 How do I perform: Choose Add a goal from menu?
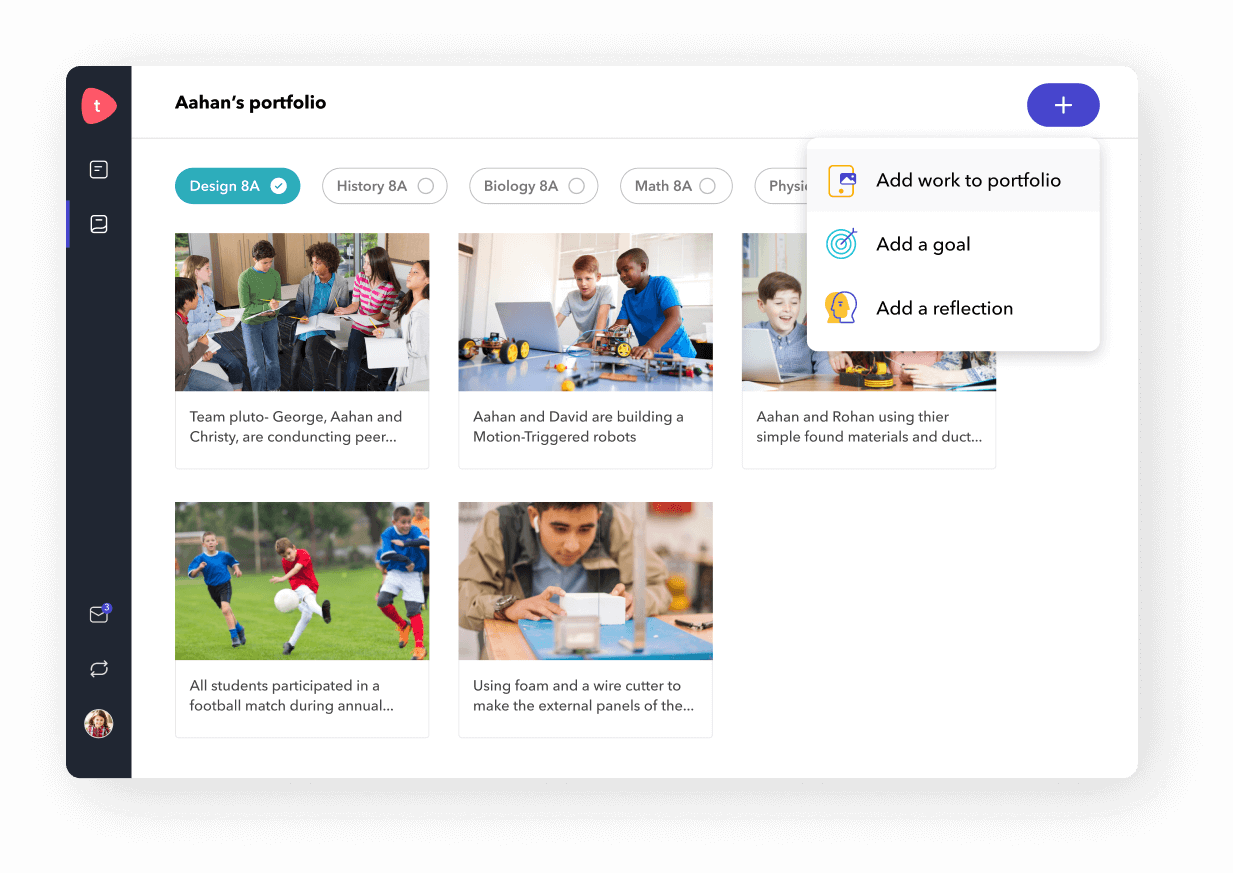click(953, 244)
